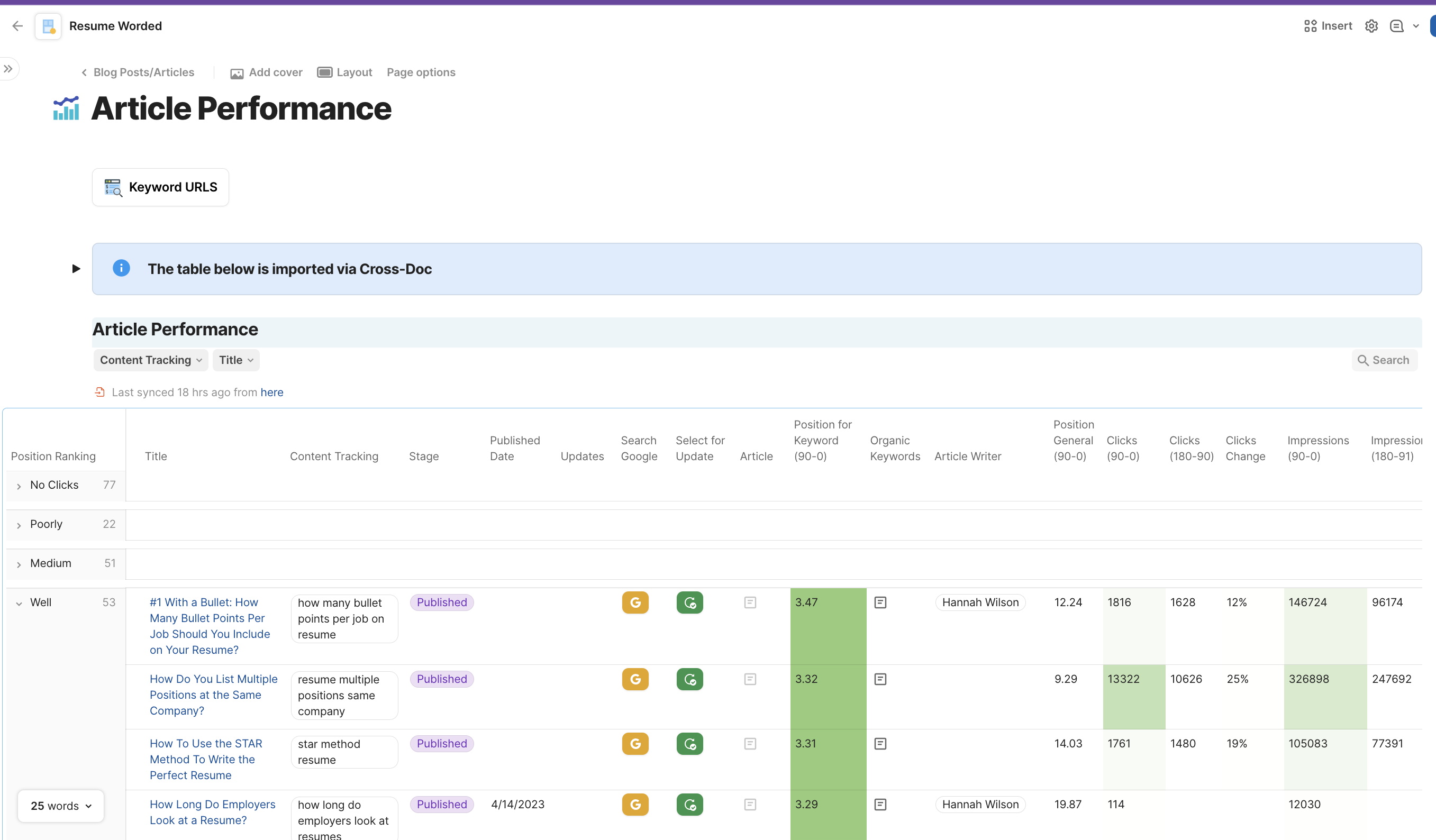Open the Content Tracking view dropdown
The image size is (1436, 840).
coord(150,360)
